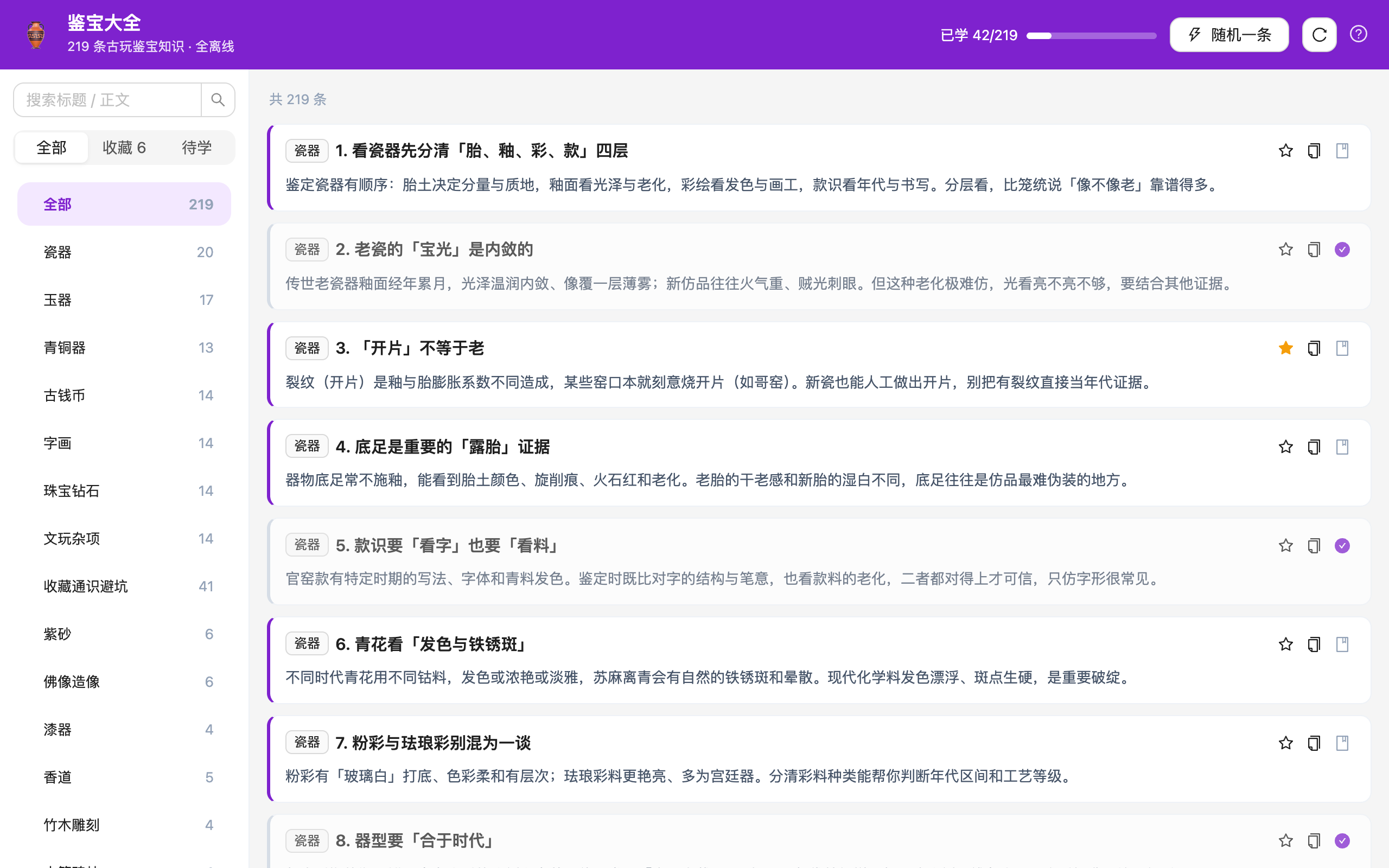The width and height of the screenshot is (1389, 868).
Task: Switch to the 全部 tab
Action: [52, 148]
